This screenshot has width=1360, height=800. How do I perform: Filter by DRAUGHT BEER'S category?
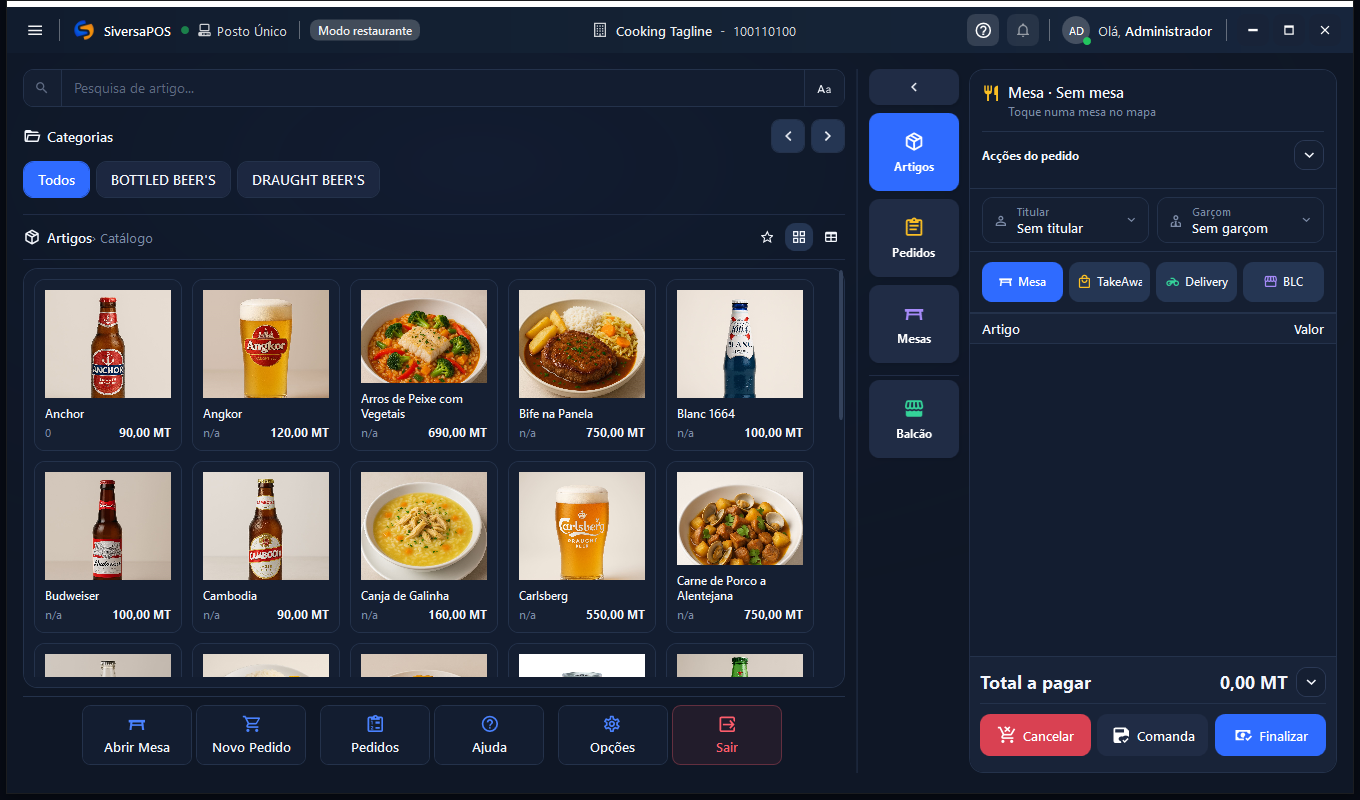coord(308,180)
